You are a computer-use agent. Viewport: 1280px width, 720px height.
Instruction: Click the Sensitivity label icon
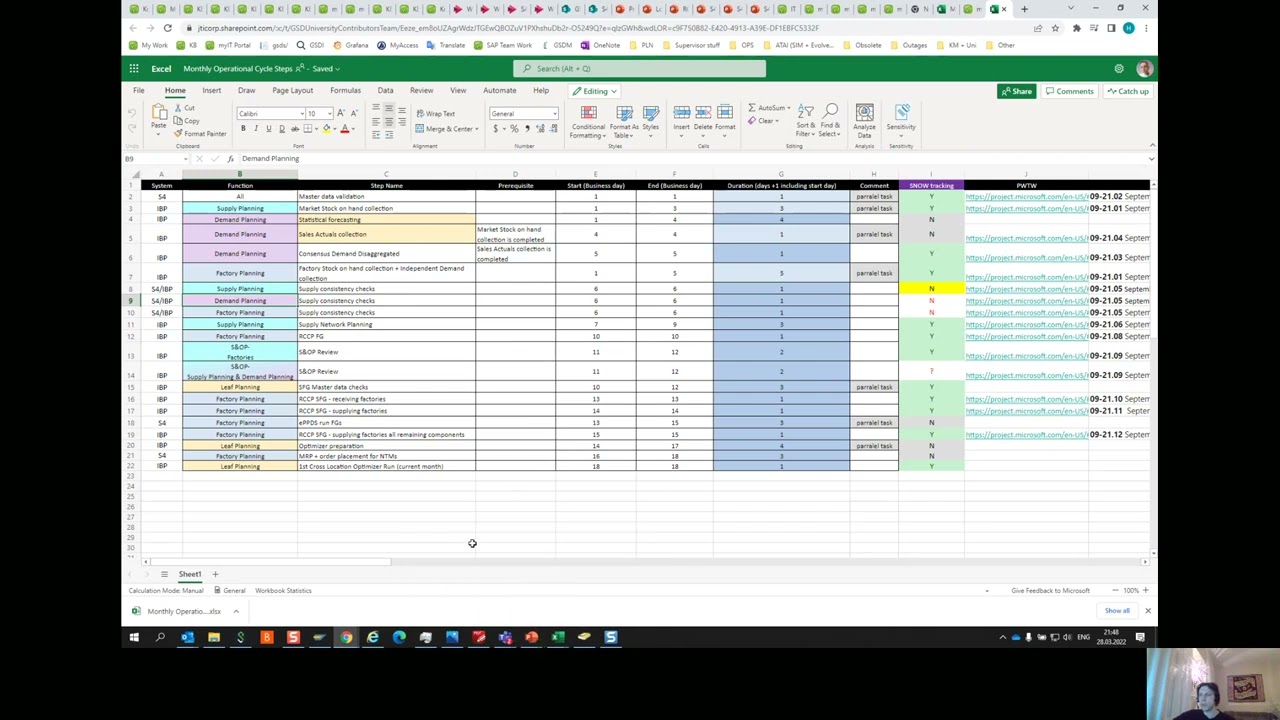(x=901, y=111)
